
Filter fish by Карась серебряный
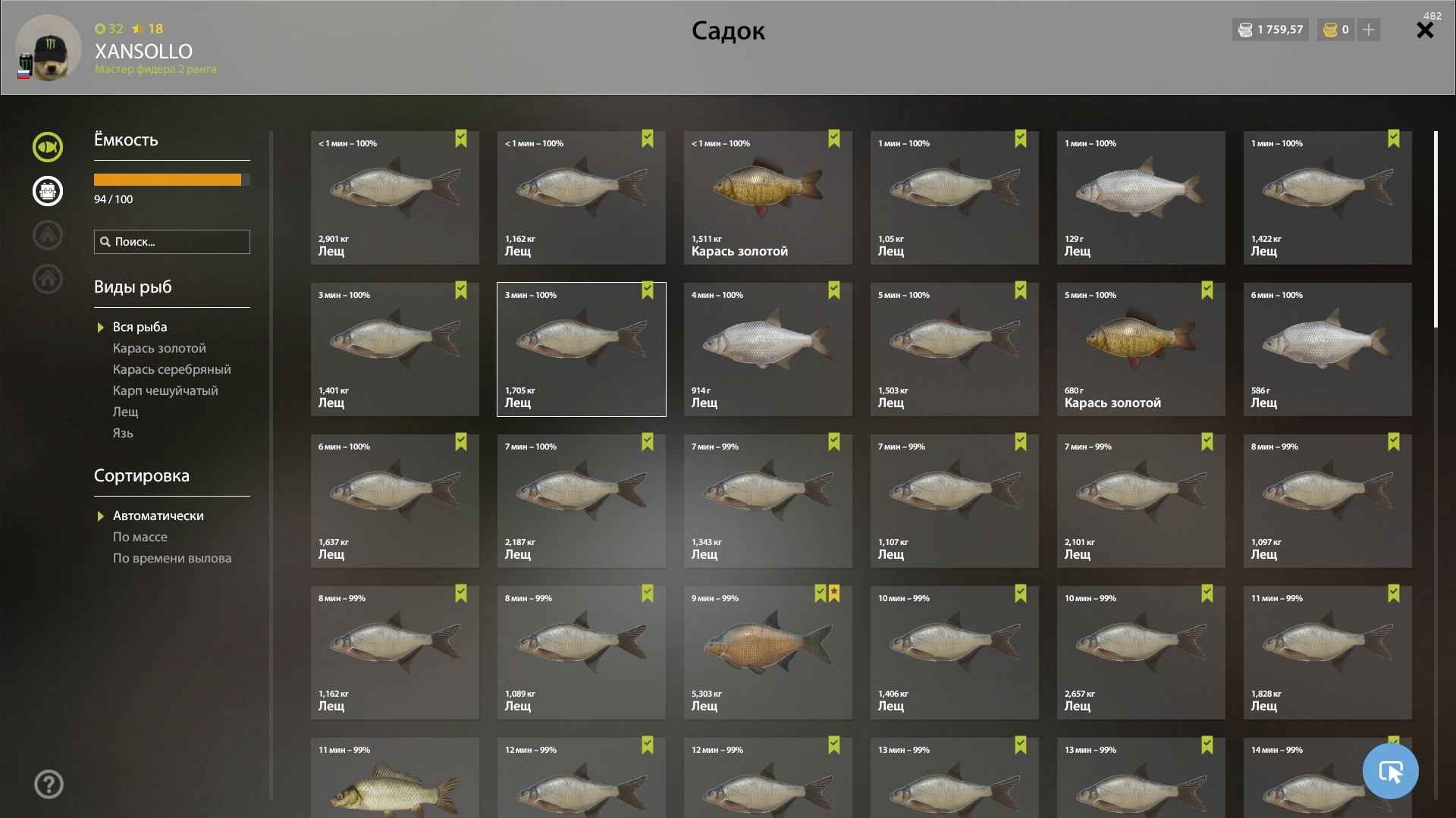pyautogui.click(x=171, y=369)
